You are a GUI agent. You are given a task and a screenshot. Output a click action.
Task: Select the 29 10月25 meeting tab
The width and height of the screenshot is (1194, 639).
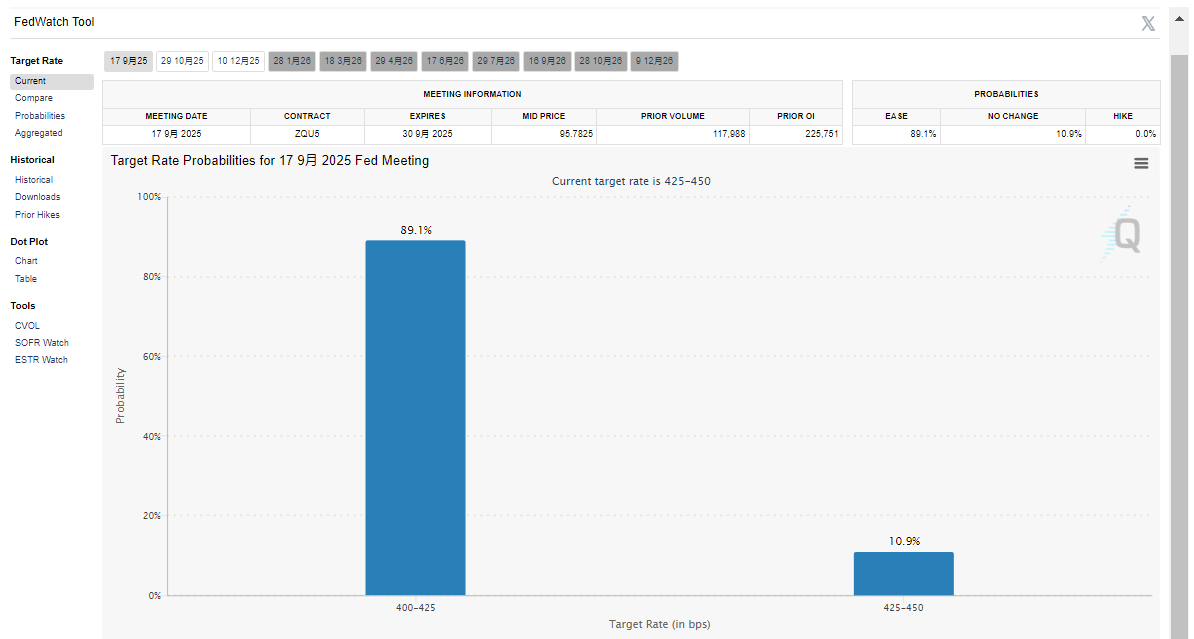pyautogui.click(x=182, y=61)
